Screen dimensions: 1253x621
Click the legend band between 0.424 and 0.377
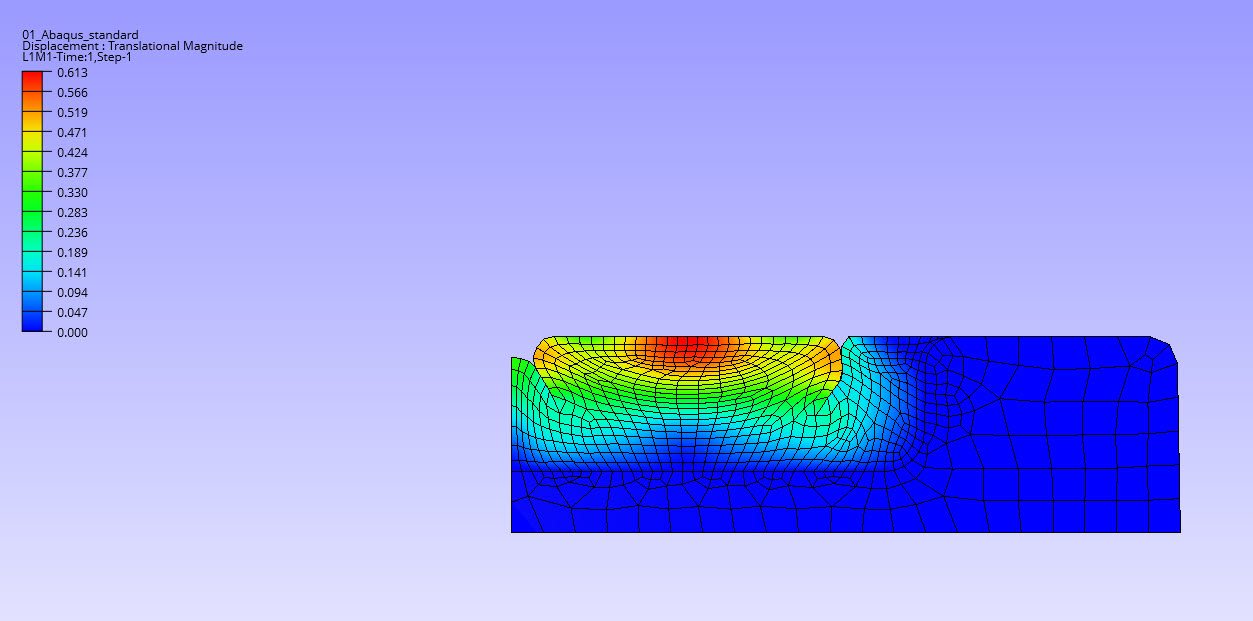[33, 162]
